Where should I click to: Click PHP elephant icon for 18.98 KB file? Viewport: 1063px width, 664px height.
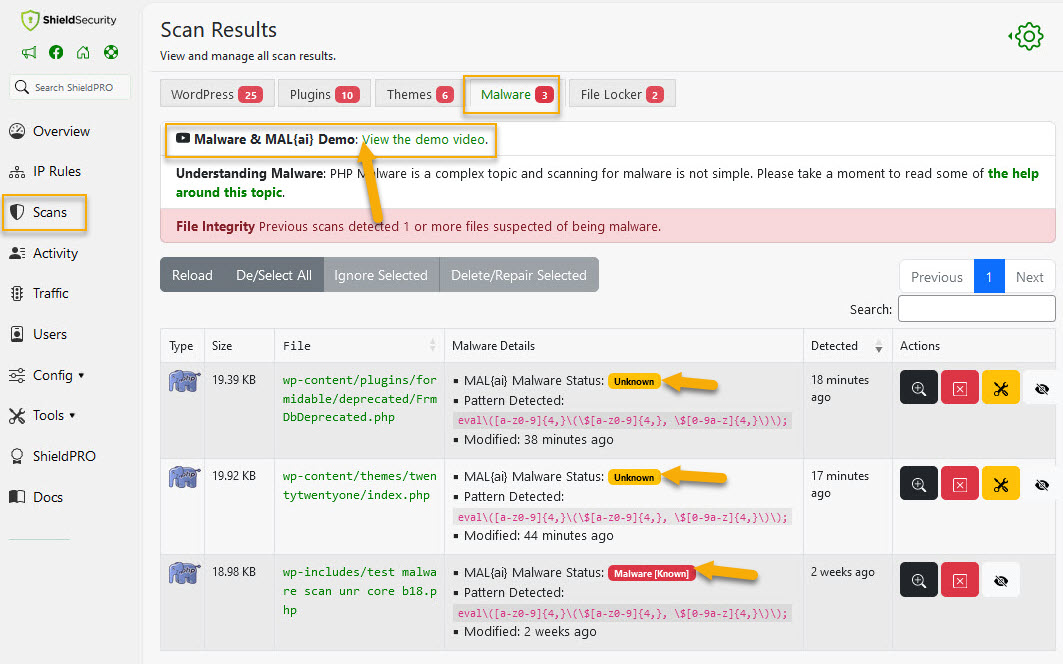(x=184, y=574)
